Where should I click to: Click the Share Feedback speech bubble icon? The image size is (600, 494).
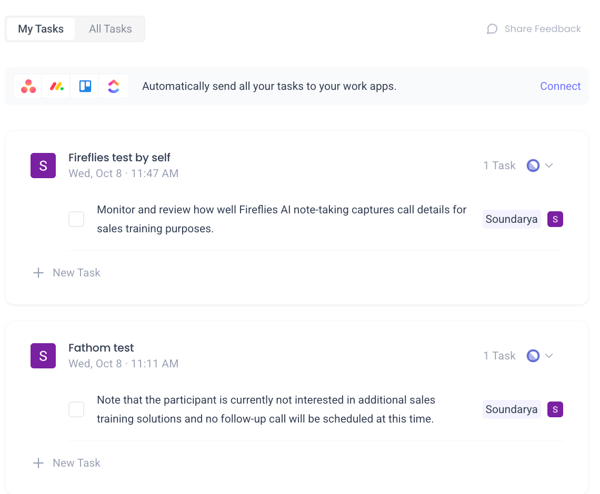[x=492, y=29]
